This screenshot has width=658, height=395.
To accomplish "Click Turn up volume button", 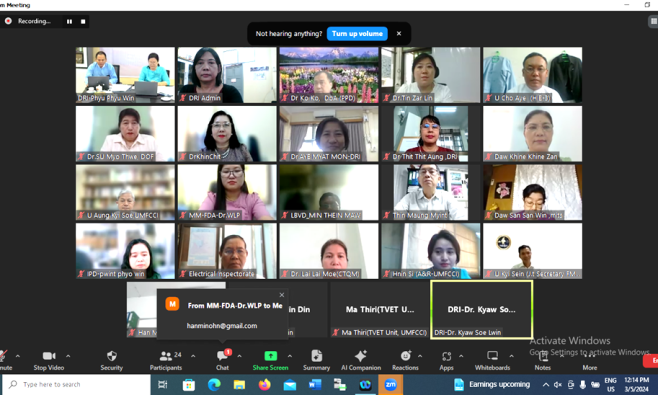I will pyautogui.click(x=357, y=34).
